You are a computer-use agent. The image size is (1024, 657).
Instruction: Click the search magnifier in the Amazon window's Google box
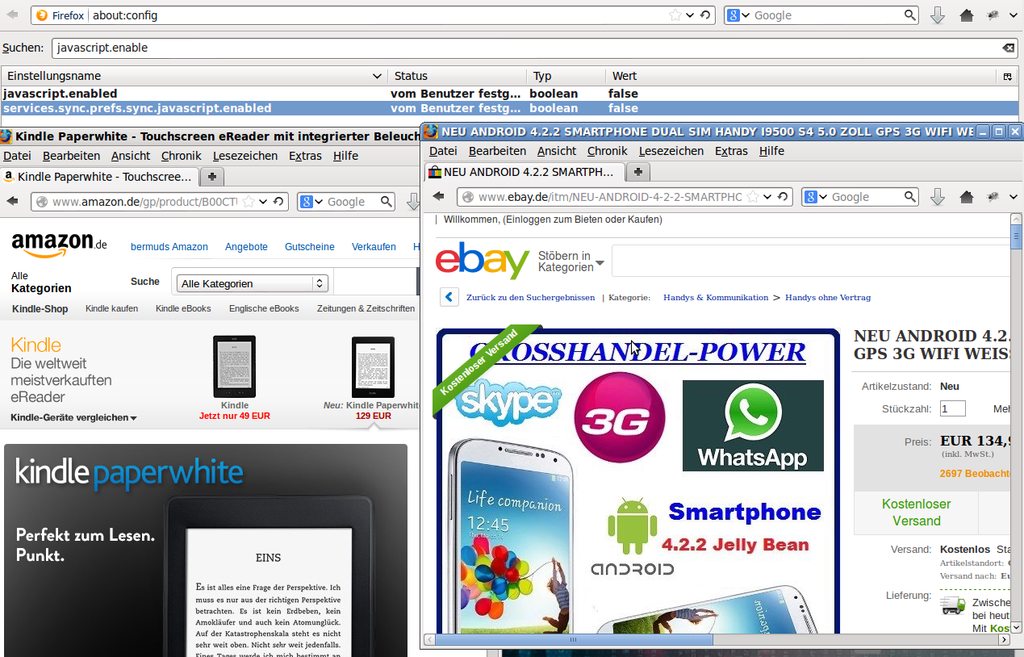coord(387,202)
